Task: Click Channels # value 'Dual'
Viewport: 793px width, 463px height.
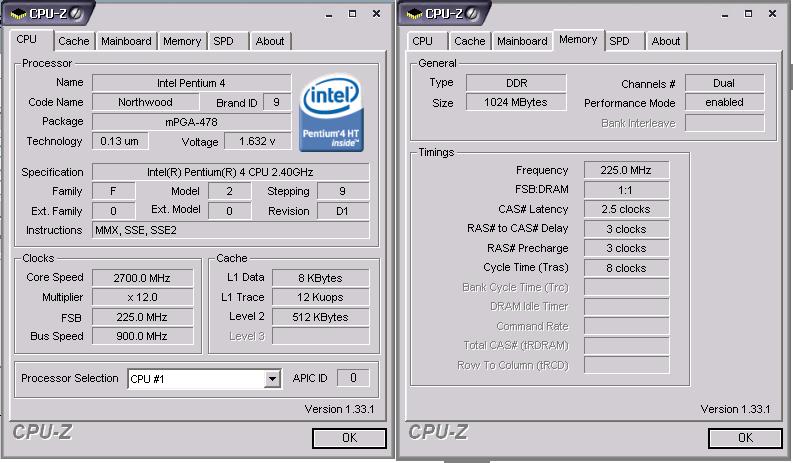Action: (x=724, y=83)
